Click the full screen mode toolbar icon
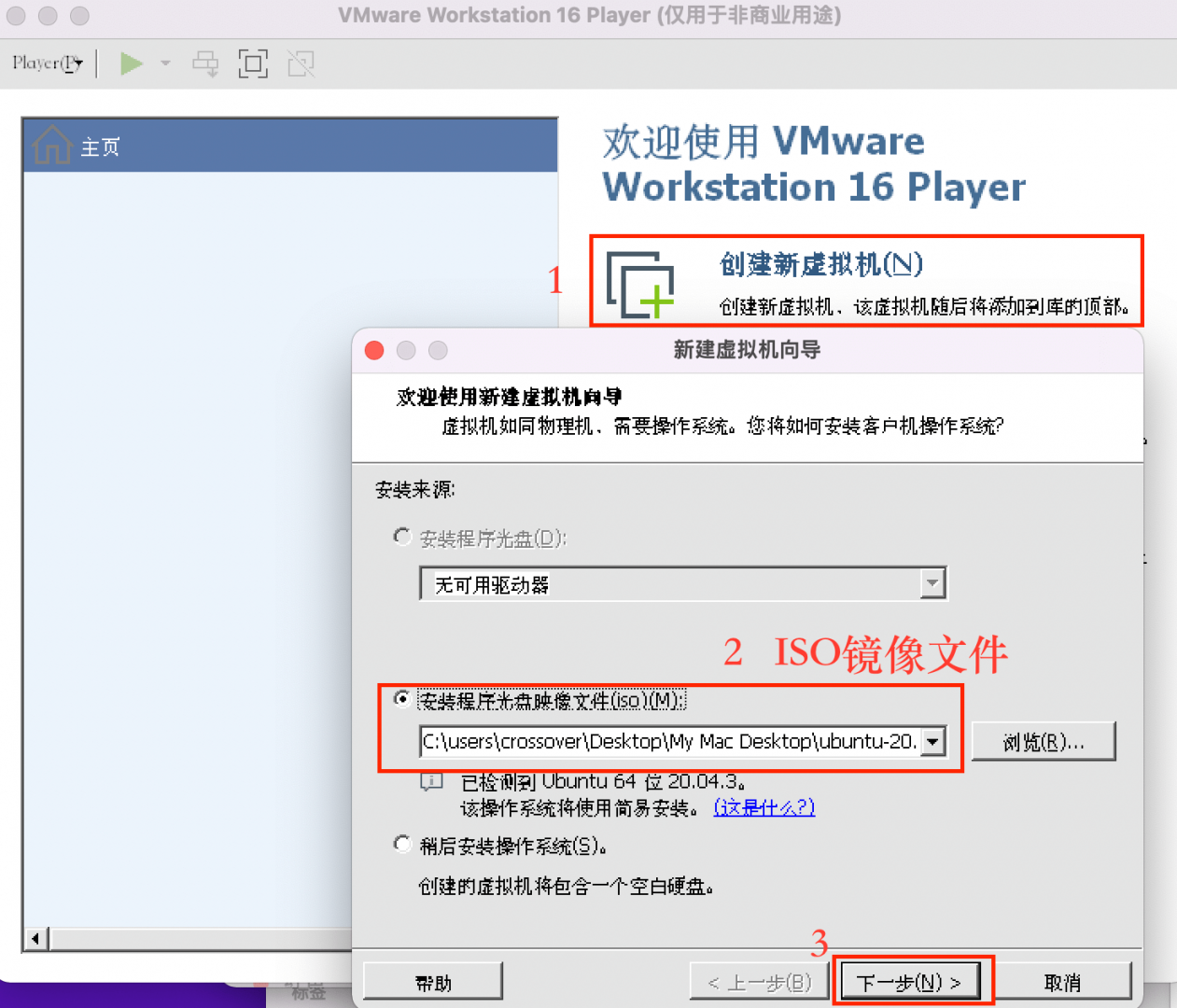This screenshot has height=1008, width=1177. [x=252, y=63]
